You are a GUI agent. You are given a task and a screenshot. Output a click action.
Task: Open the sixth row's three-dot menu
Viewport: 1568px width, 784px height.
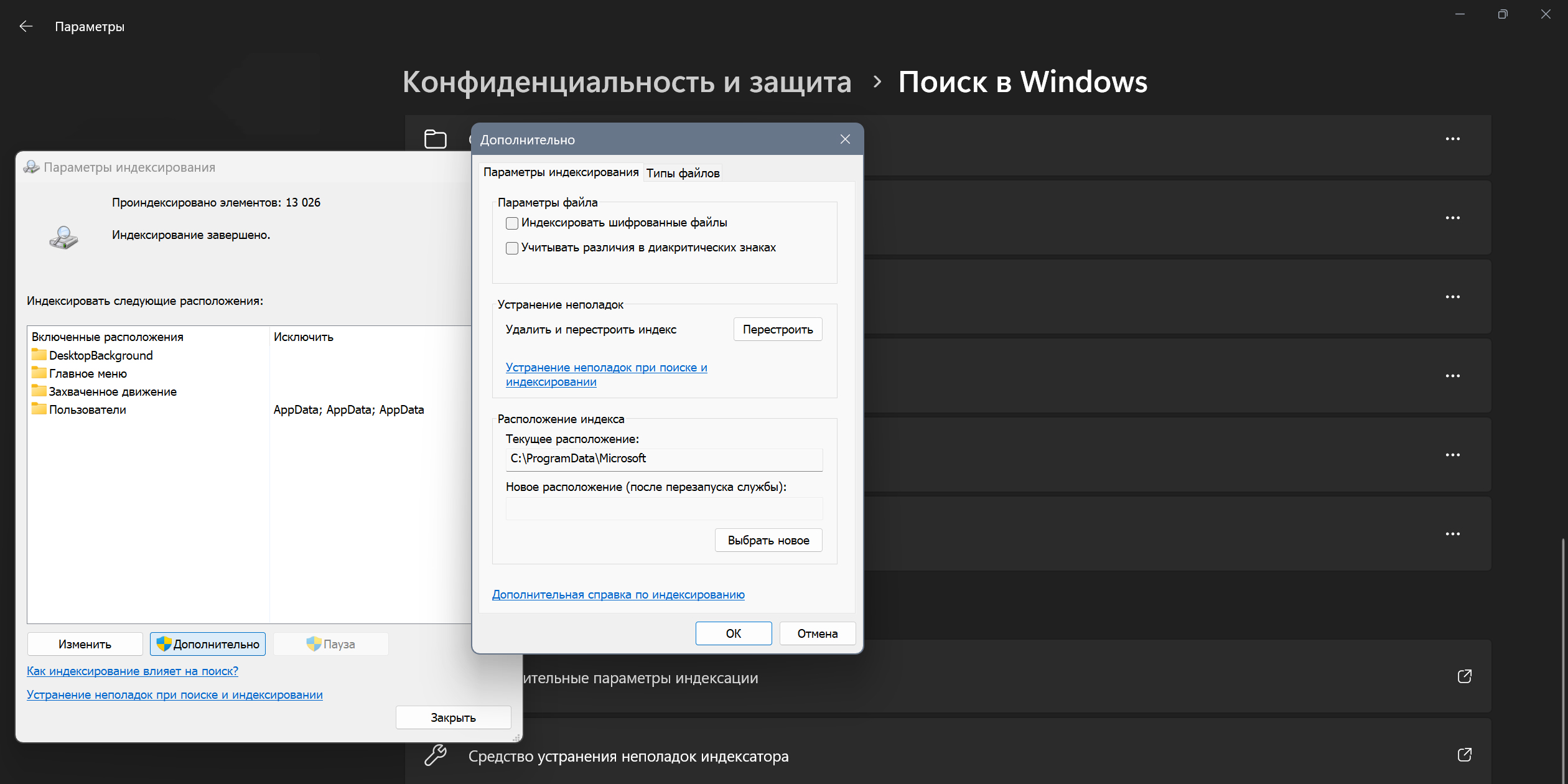(x=1453, y=534)
